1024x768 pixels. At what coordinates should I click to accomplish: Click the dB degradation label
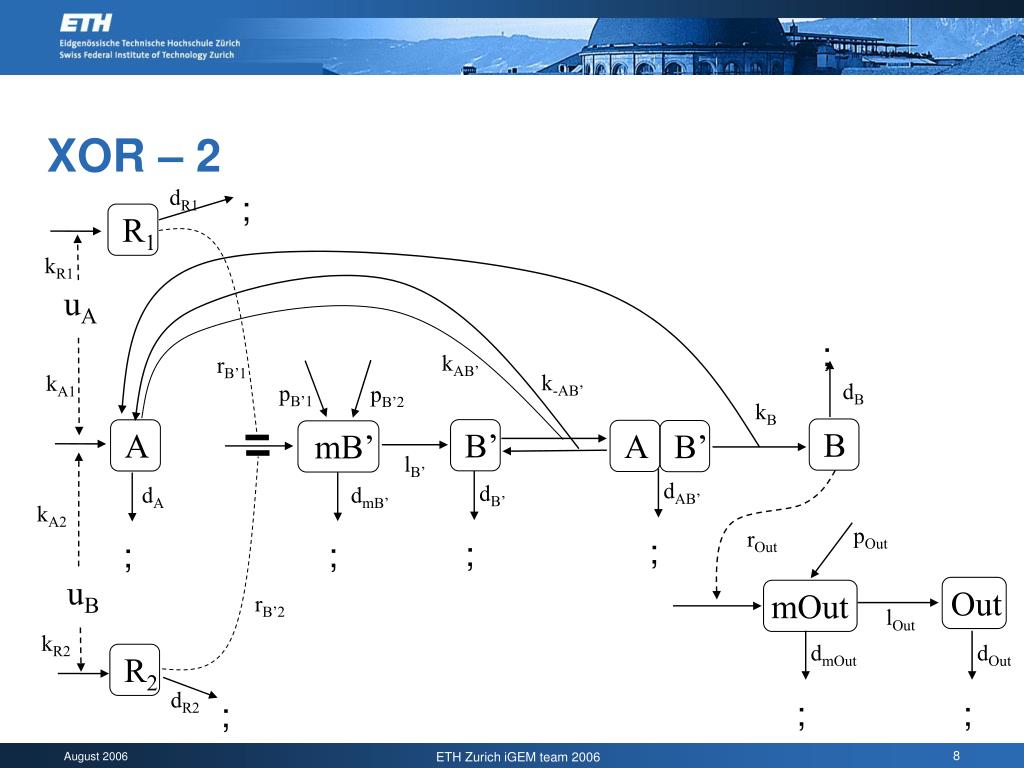point(853,394)
